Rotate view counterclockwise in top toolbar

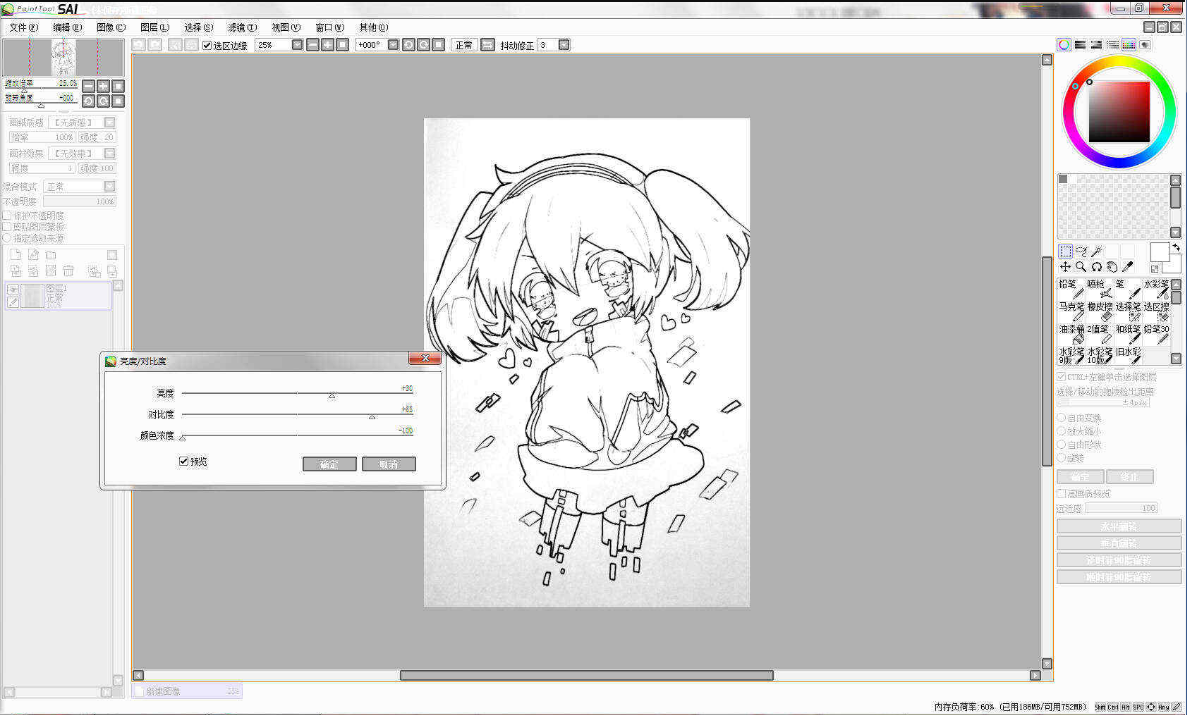tap(408, 45)
